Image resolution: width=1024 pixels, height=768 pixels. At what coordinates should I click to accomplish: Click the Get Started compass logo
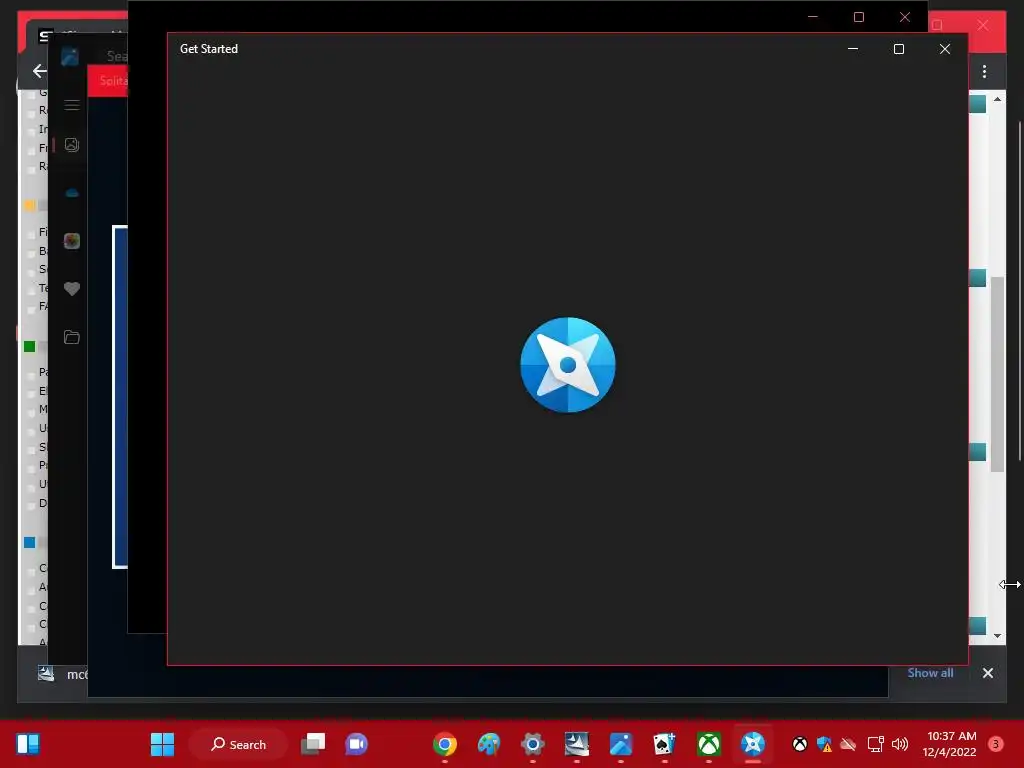568,365
